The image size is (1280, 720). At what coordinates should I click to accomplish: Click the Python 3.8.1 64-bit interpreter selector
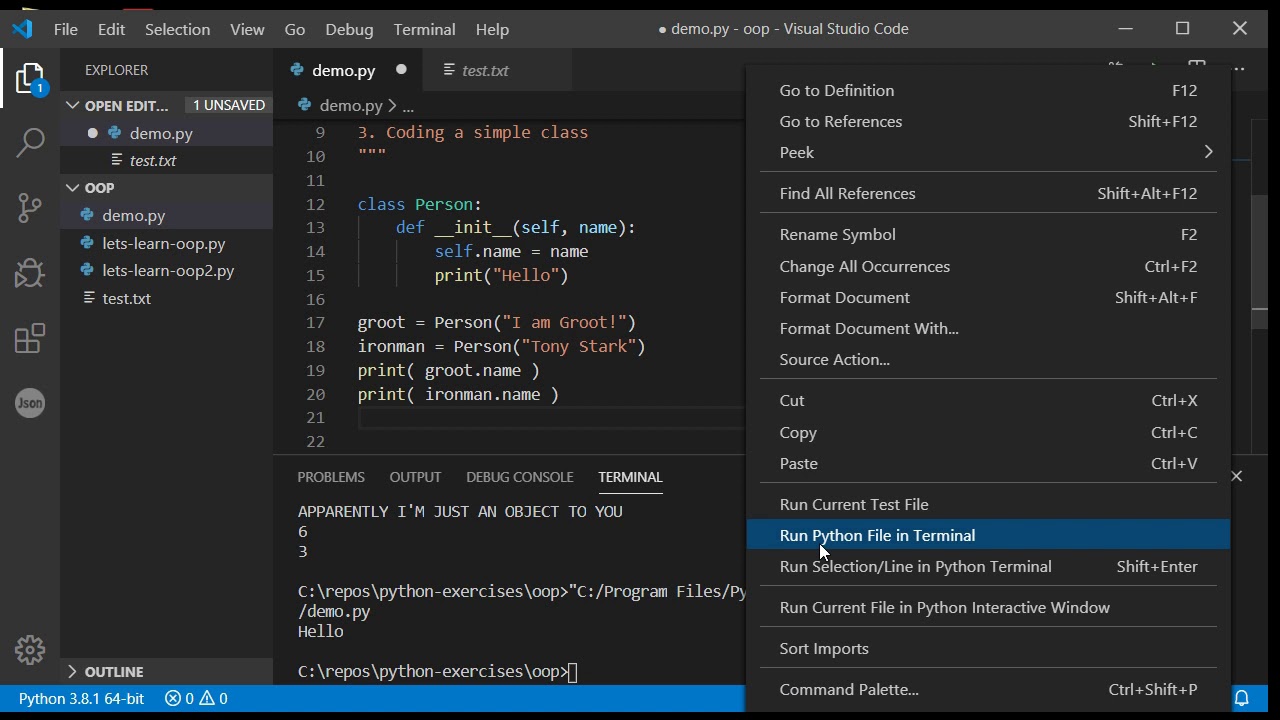tap(81, 698)
